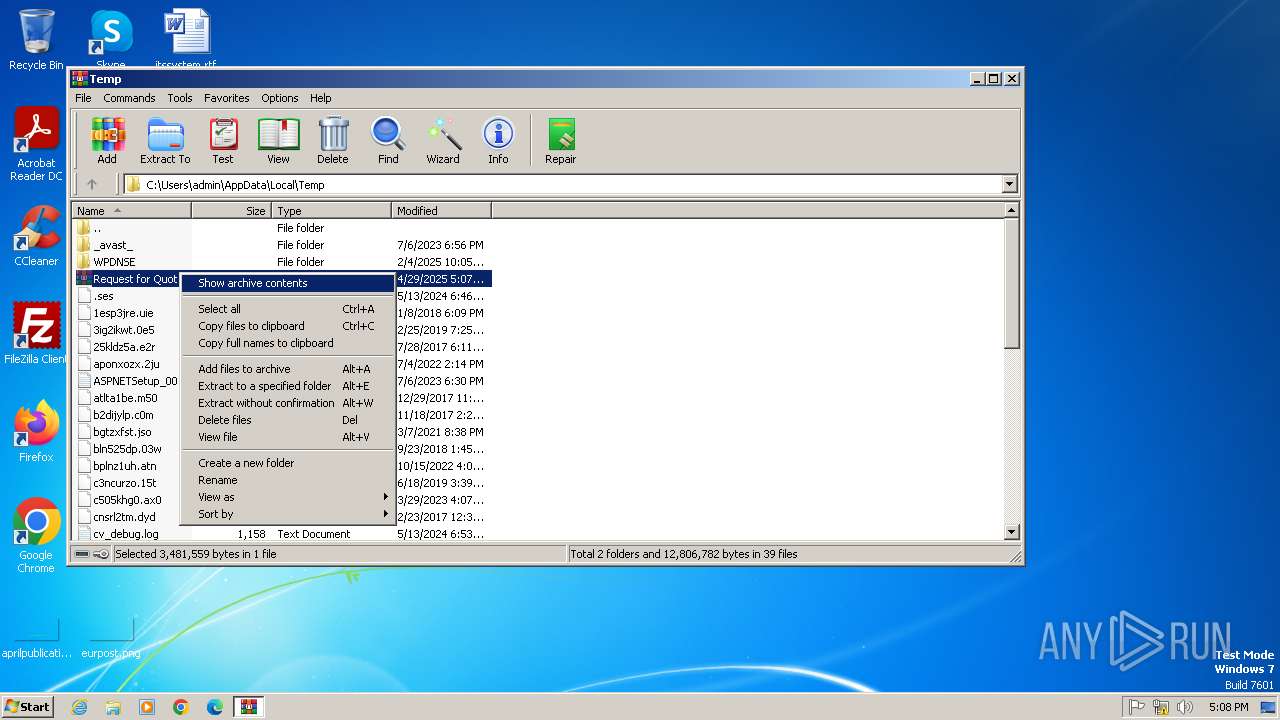This screenshot has width=1280, height=720.
Task: Go up one folder level arrow
Action: (x=92, y=184)
